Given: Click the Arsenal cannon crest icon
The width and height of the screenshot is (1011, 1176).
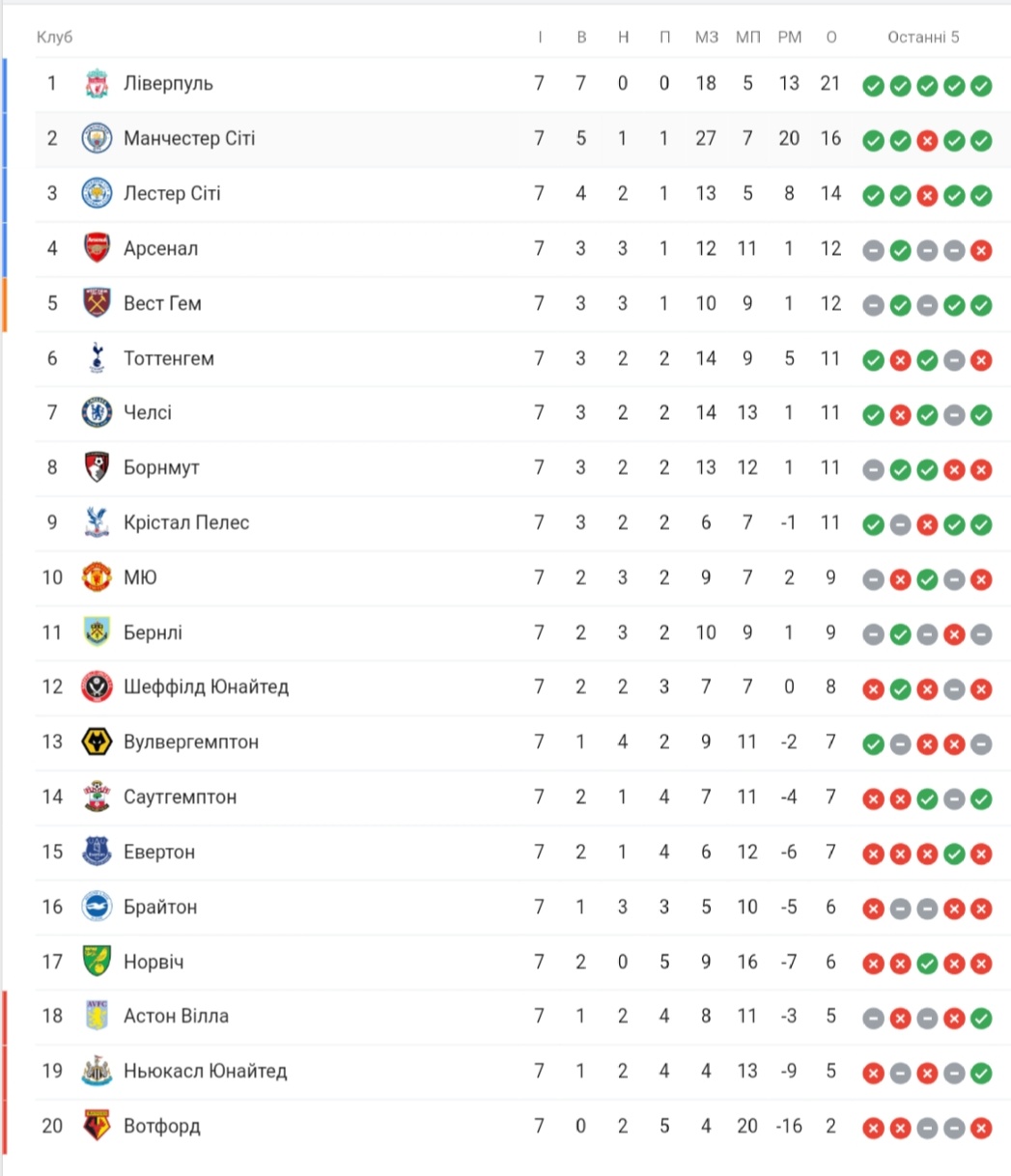Looking at the screenshot, I should click(x=97, y=248).
